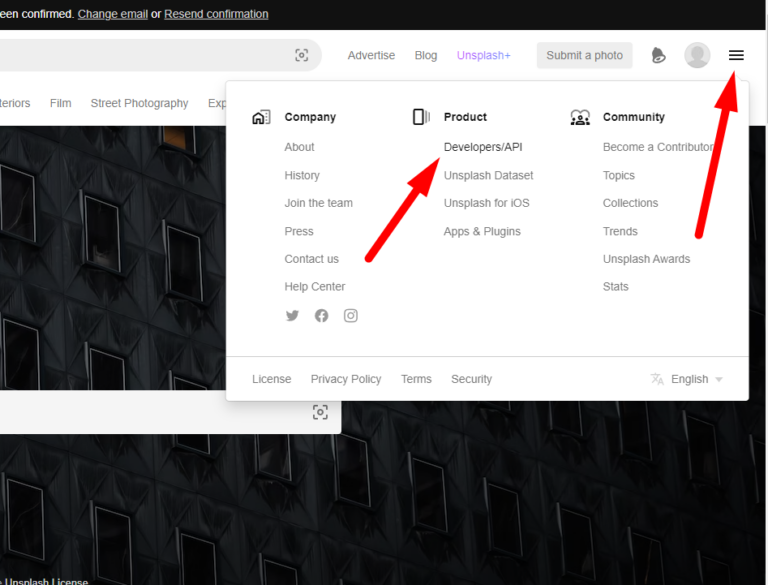768x585 pixels.
Task: Click visual search icon in hero search box
Action: (320, 412)
